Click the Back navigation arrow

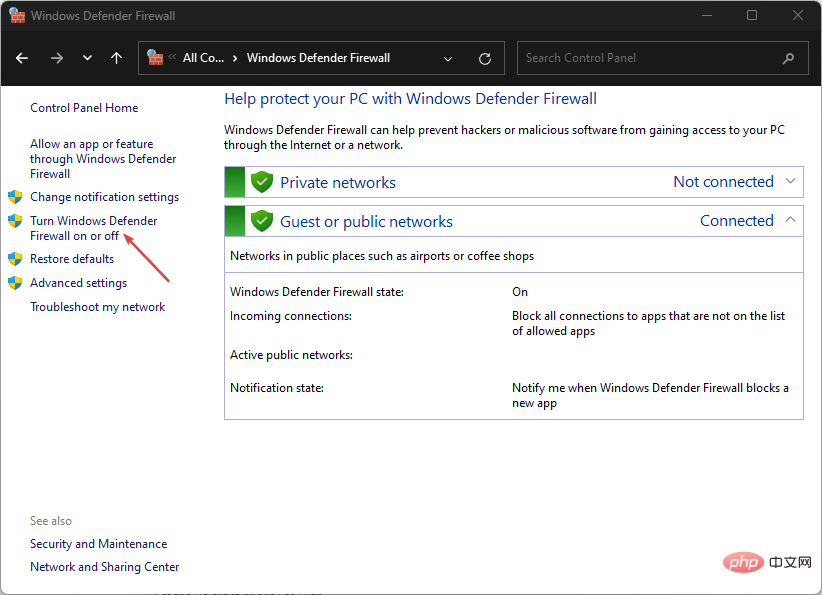23,58
